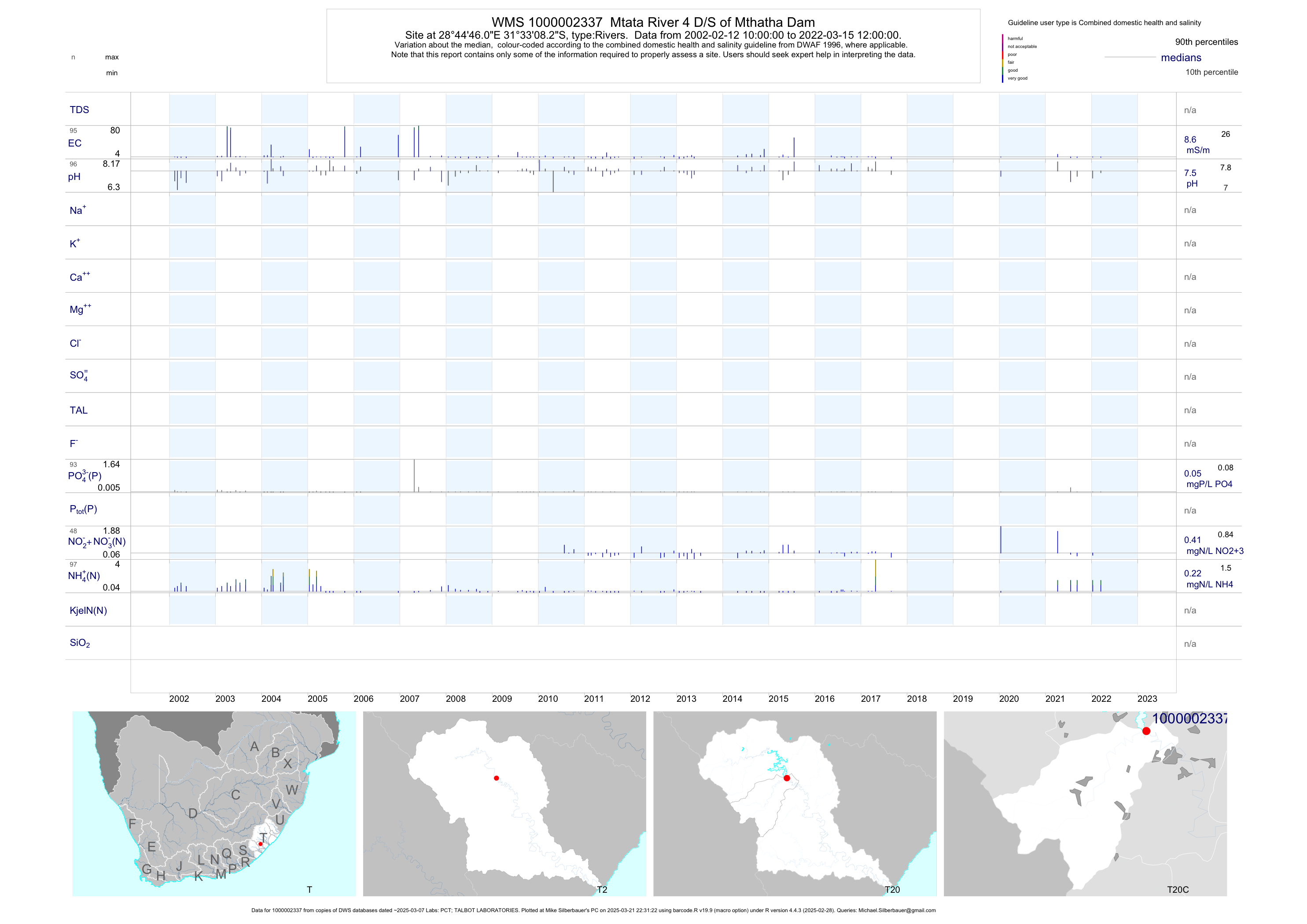Click the medians legend text
1307x924 pixels.
[1181, 58]
